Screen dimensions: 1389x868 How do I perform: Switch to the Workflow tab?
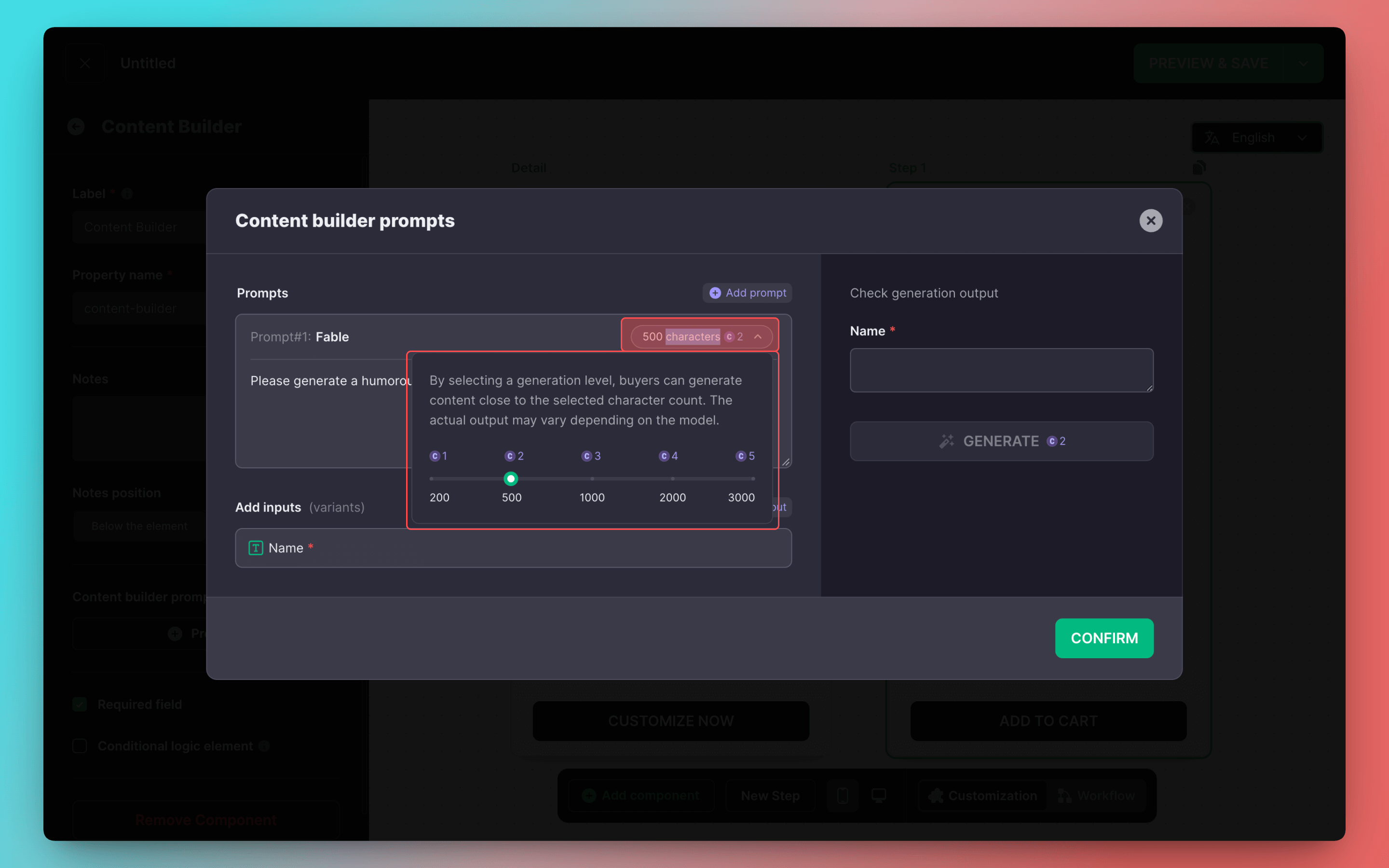click(1096, 795)
